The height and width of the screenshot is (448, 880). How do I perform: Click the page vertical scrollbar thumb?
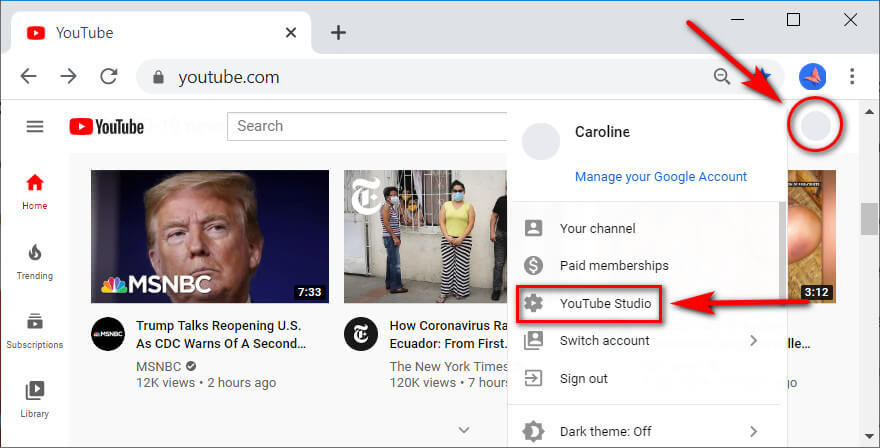(869, 218)
